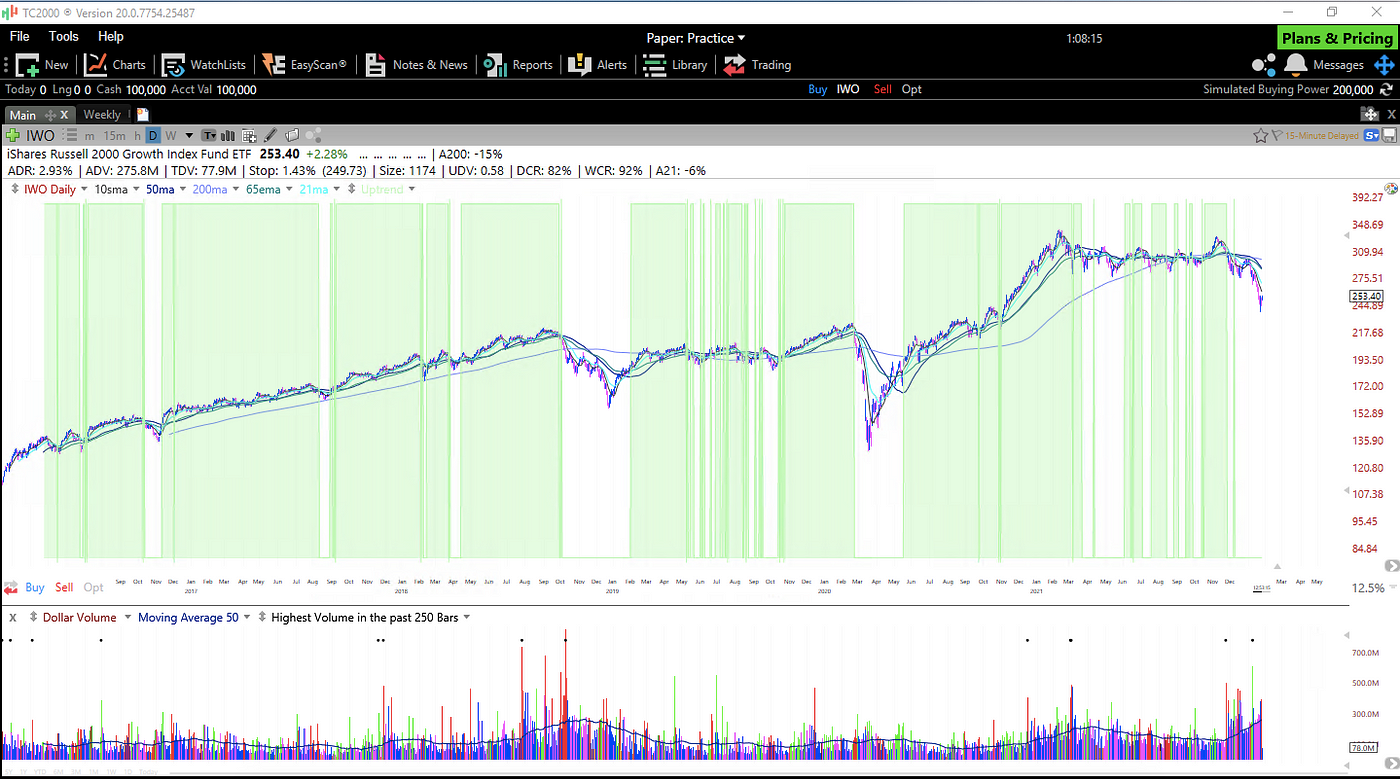
Task: Open the symbol list icon beside IWO
Action: coord(70,135)
